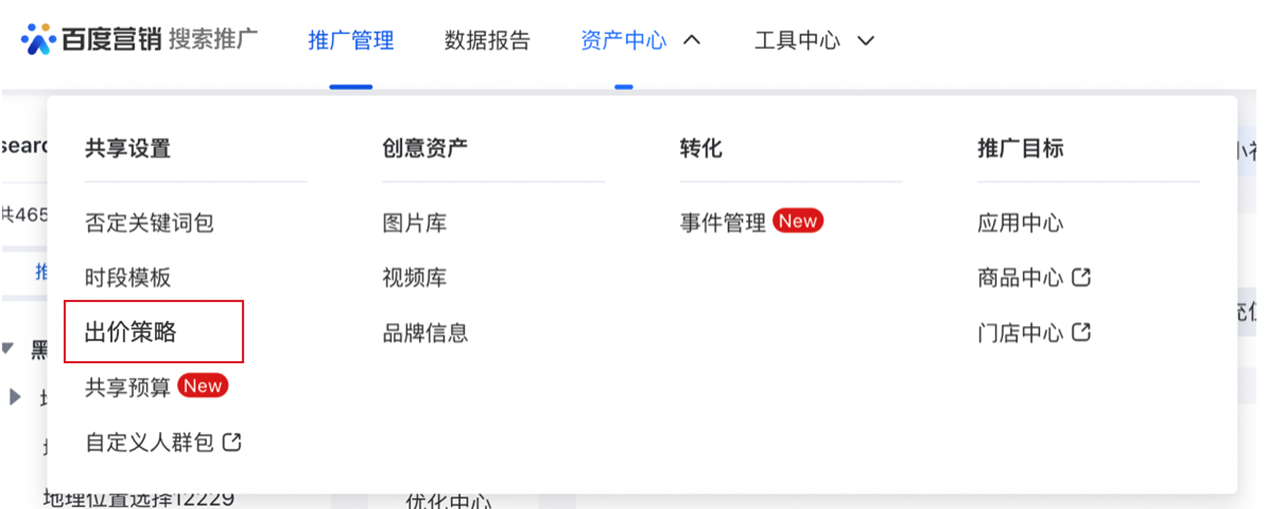Open 共享预算 menu item

(128, 387)
